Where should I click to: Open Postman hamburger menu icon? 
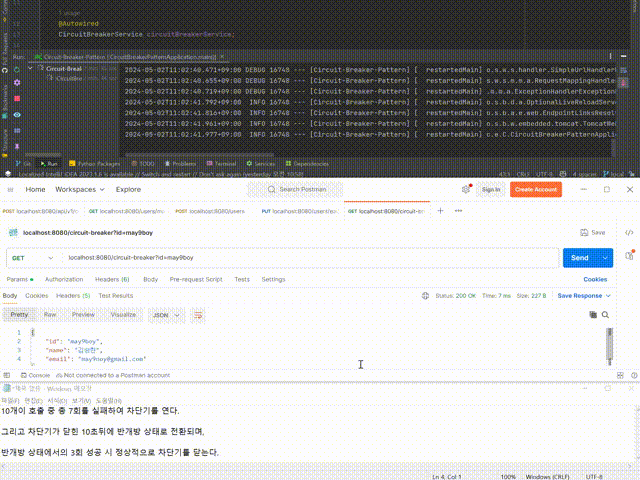point(11,189)
